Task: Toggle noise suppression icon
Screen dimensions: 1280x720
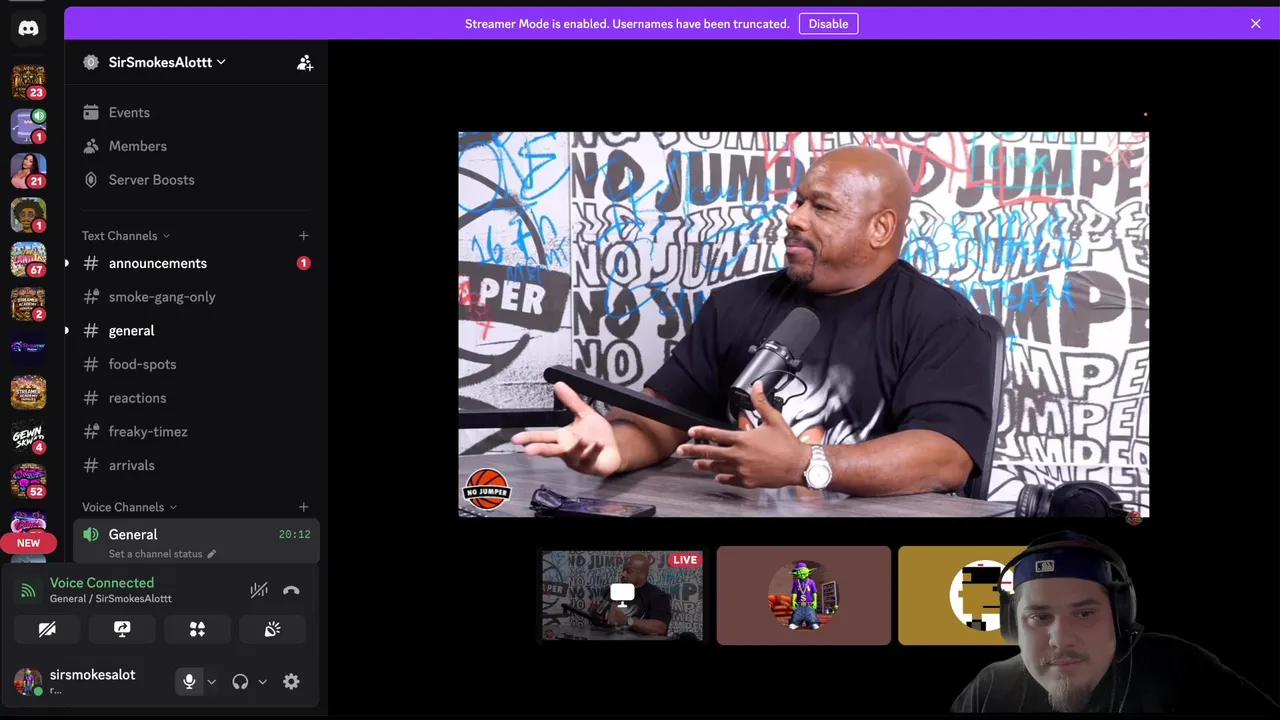Action: [259, 590]
